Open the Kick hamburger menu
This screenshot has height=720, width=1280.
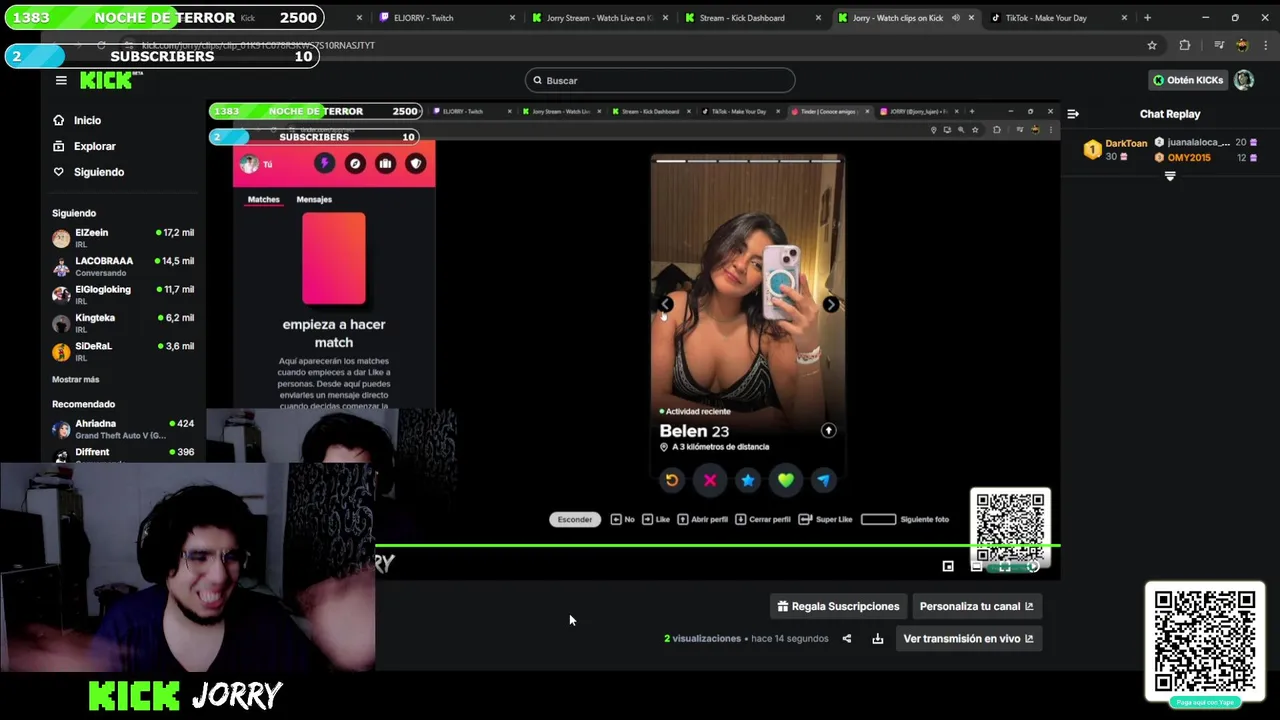[x=61, y=80]
